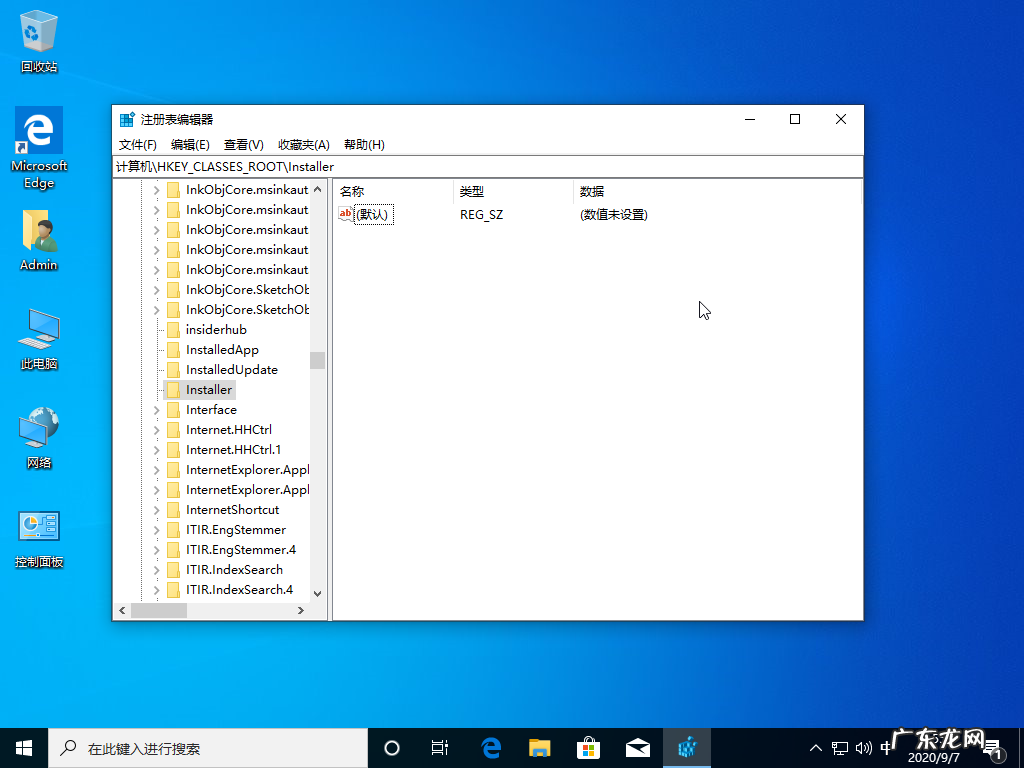Click the volume icon in the system tray

point(863,747)
